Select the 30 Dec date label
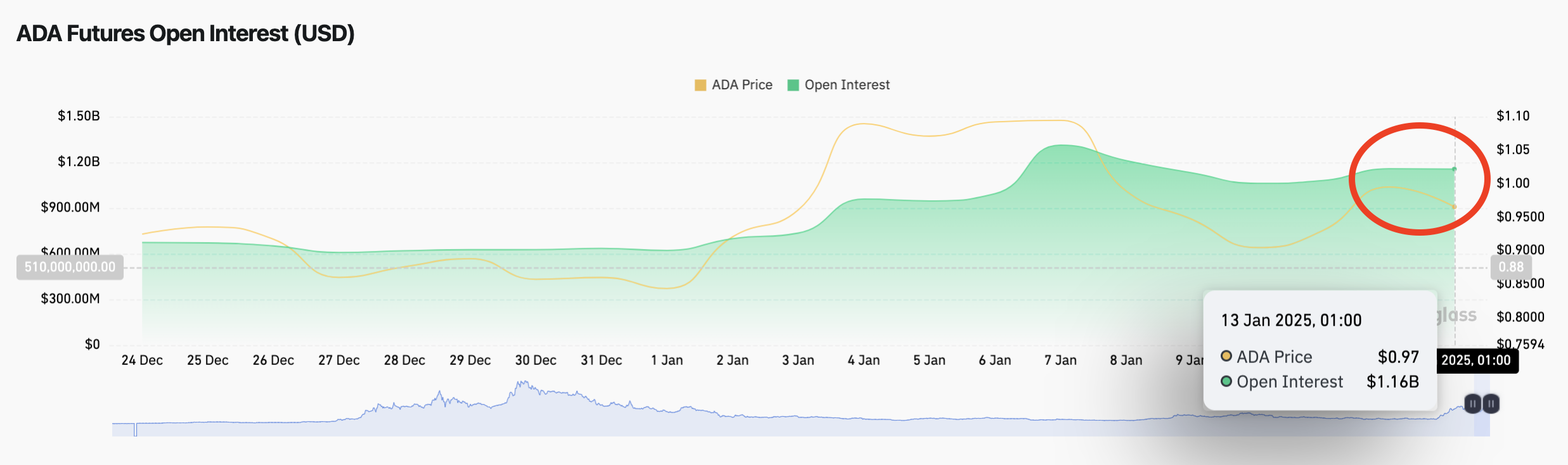The height and width of the screenshot is (465, 1568). coord(536,360)
